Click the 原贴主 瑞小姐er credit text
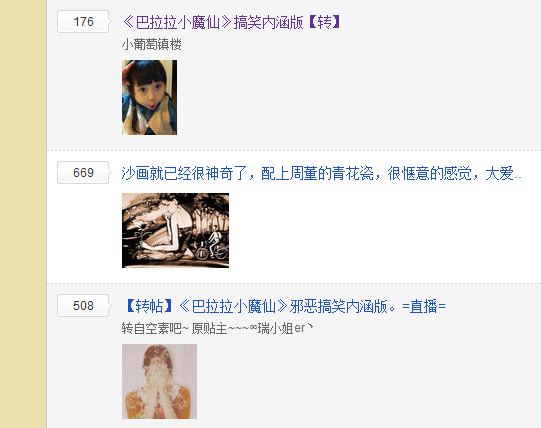The height and width of the screenshot is (428, 541). pos(253,328)
